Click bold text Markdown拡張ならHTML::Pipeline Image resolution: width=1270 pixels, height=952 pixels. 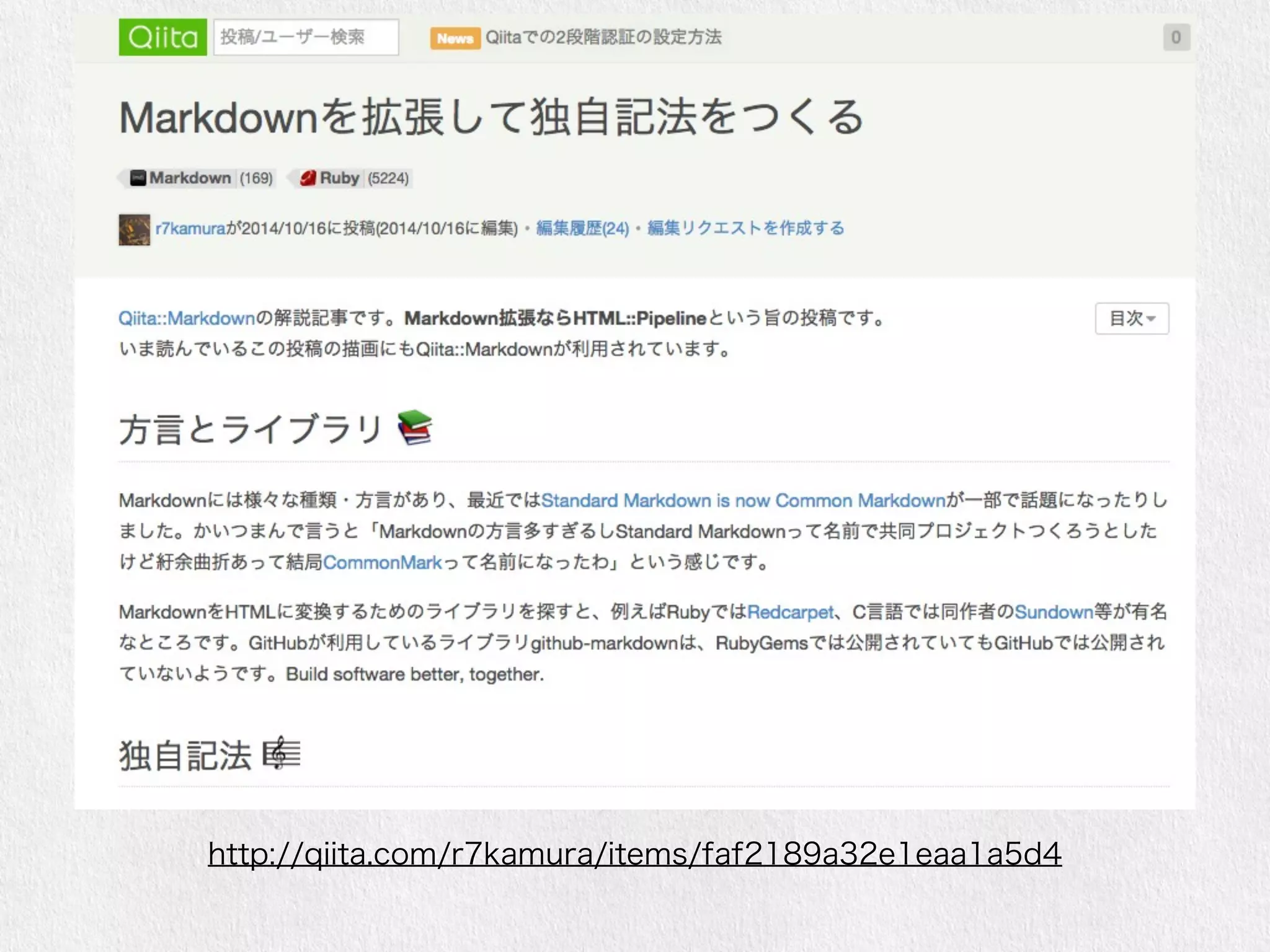555,319
